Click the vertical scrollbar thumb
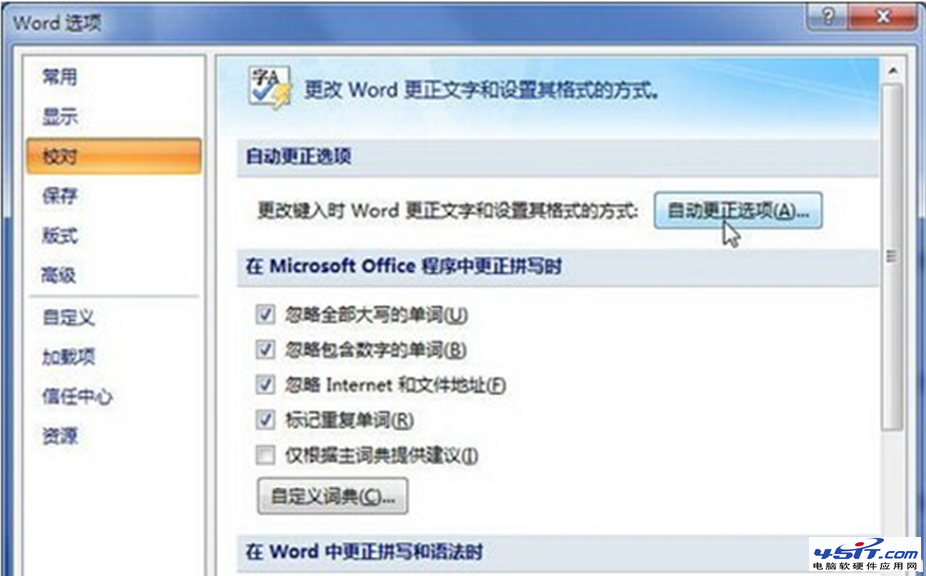The height and width of the screenshot is (576, 926). coord(892,257)
